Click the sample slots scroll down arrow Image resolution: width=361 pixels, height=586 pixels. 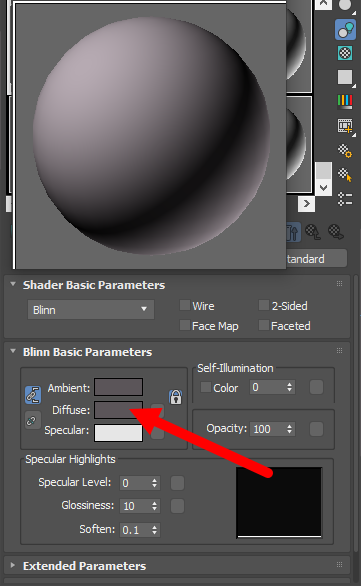coord(323,188)
